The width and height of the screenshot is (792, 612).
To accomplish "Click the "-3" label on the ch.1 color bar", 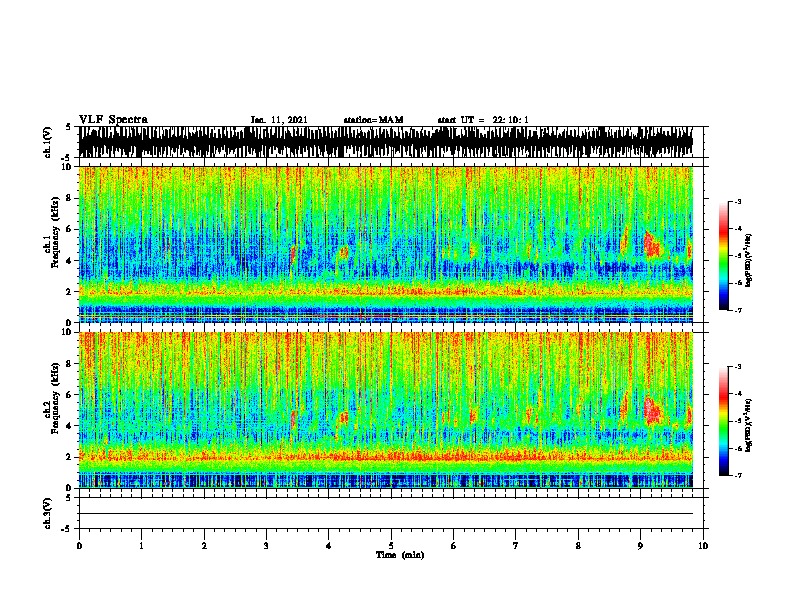I will pos(737,201).
